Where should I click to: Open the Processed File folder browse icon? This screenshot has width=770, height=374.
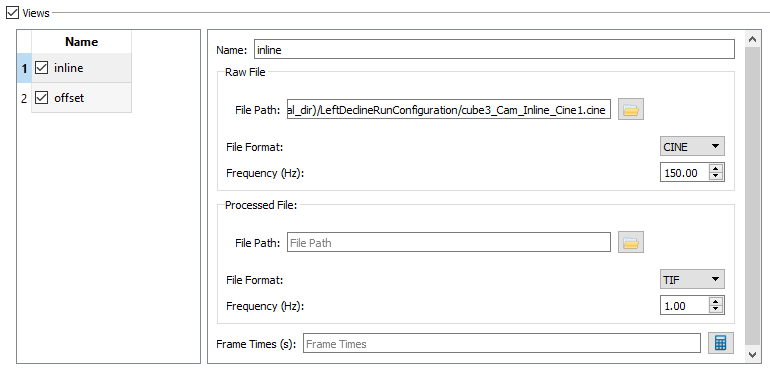(x=631, y=242)
